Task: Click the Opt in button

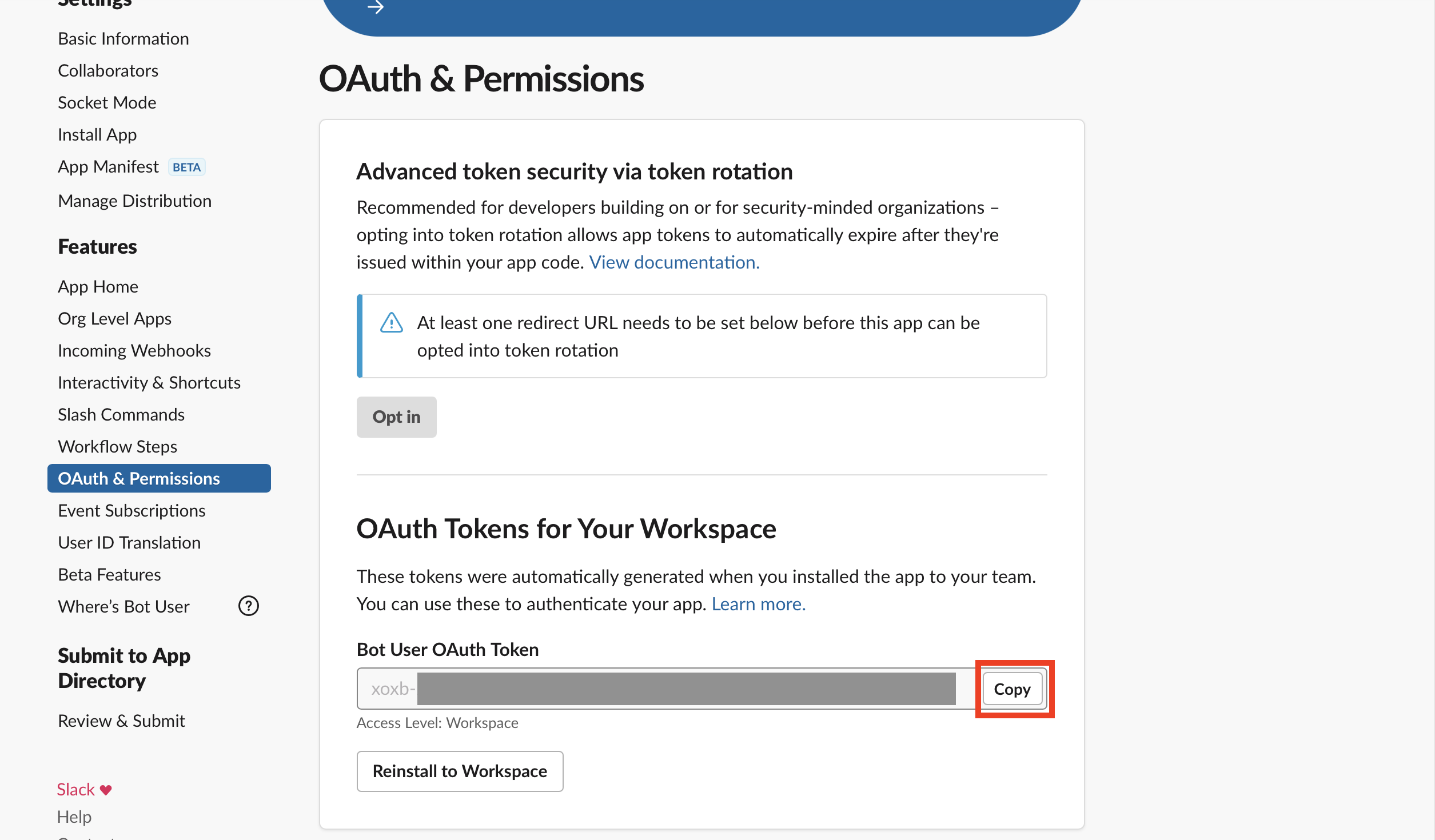Action: coord(397,417)
